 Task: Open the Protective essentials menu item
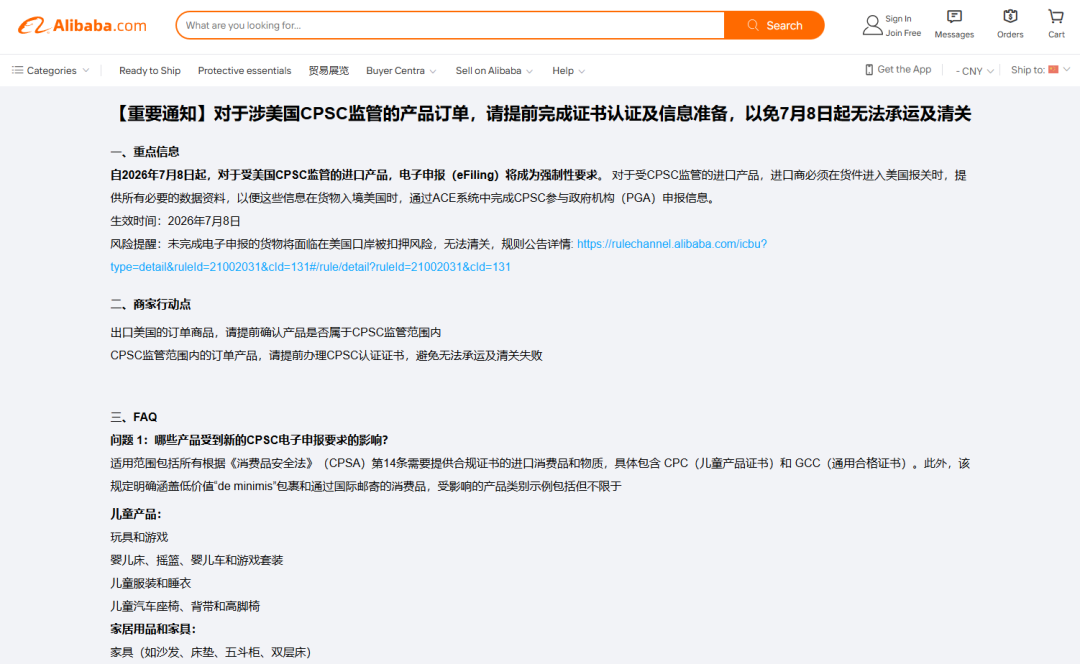click(245, 71)
